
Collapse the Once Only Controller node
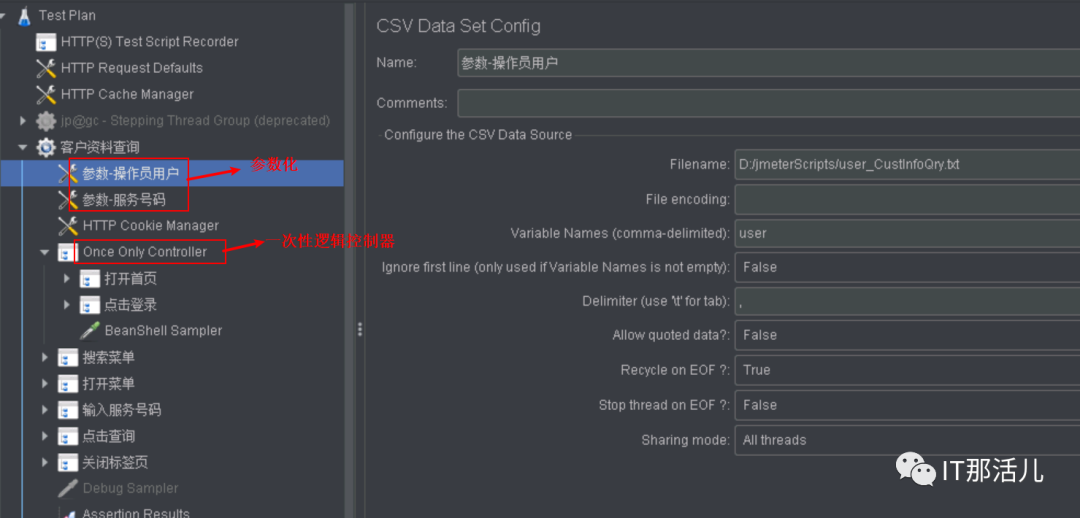tap(45, 252)
